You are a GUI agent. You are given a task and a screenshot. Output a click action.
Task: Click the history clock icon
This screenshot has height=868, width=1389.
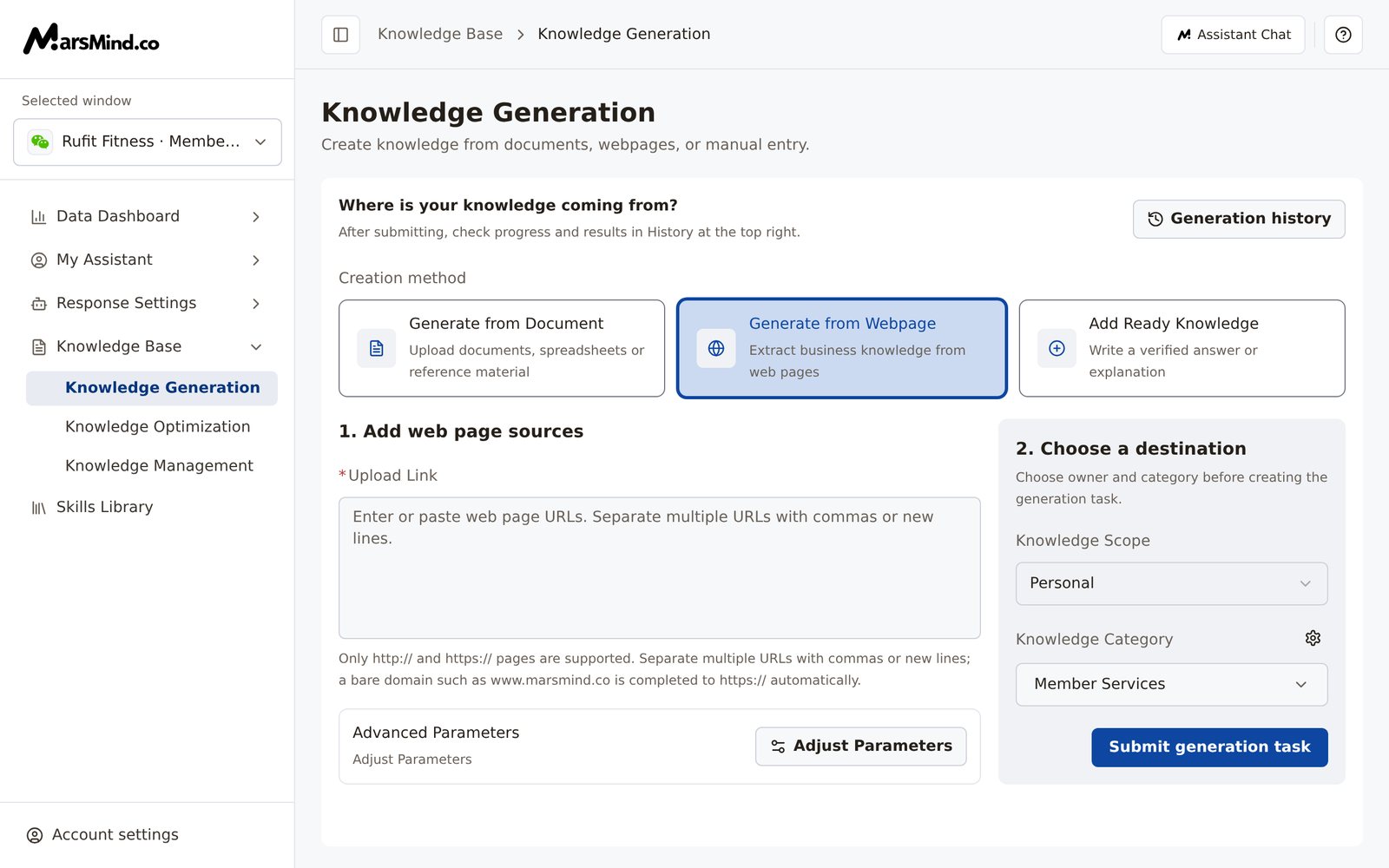1155,219
